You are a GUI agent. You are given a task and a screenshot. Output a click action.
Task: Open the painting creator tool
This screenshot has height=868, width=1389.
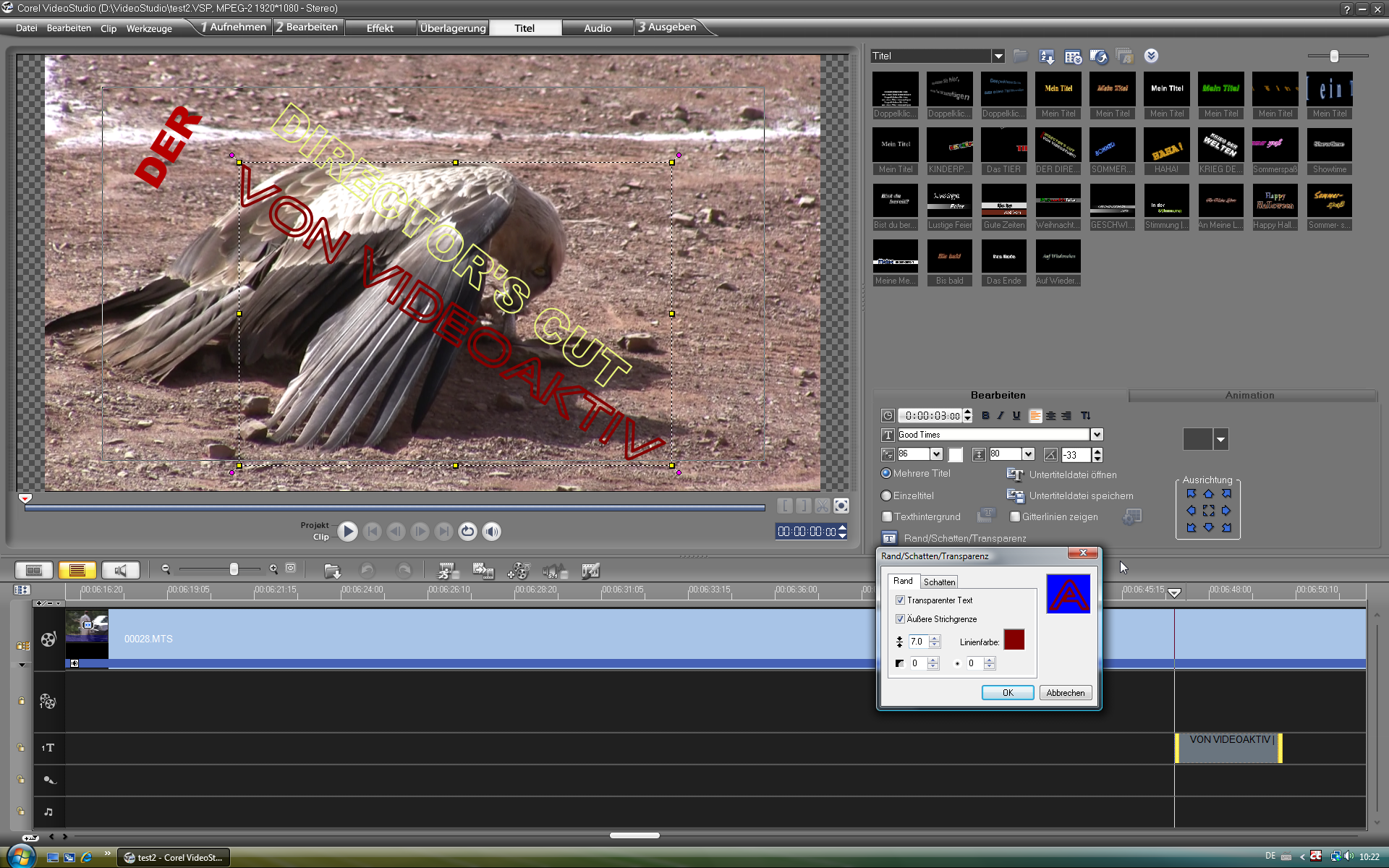pos(590,571)
